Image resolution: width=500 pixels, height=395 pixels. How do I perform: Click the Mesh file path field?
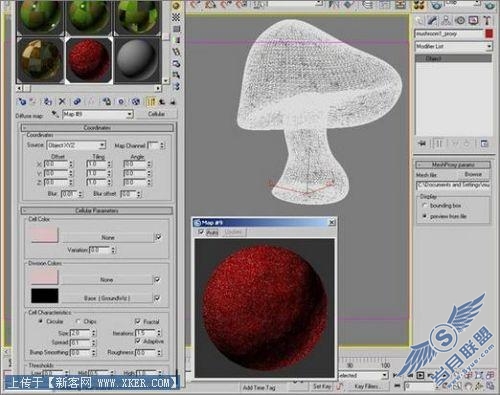pos(453,185)
